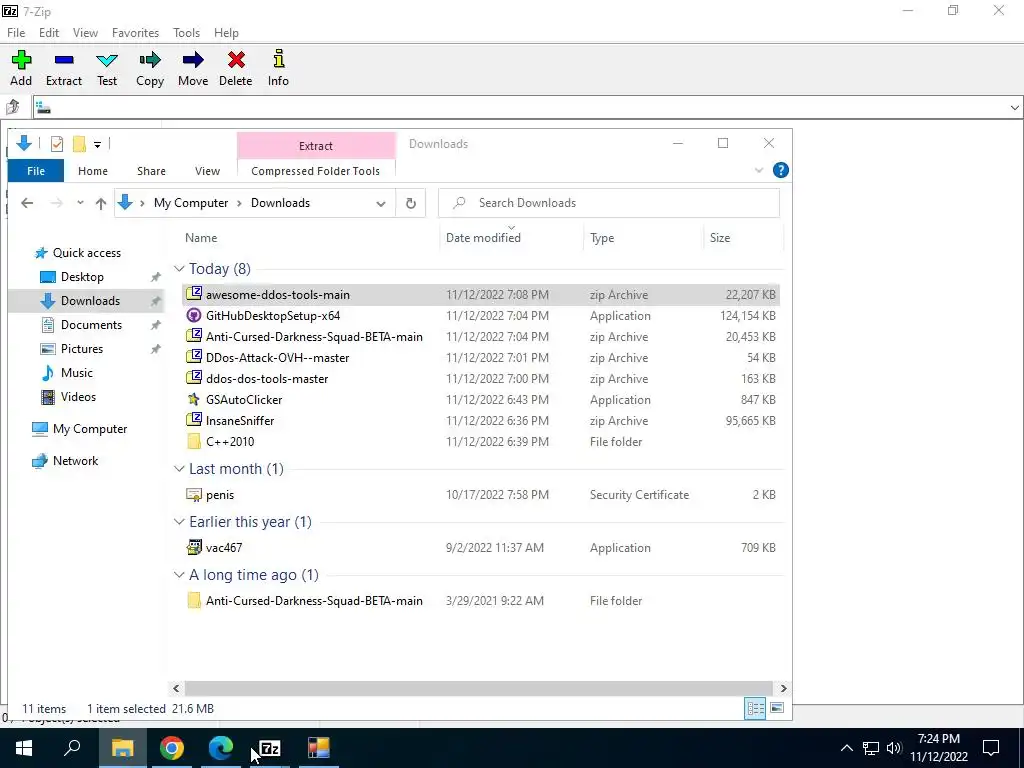
Task: Collapse the Earlier this year (1) group
Action: (179, 521)
